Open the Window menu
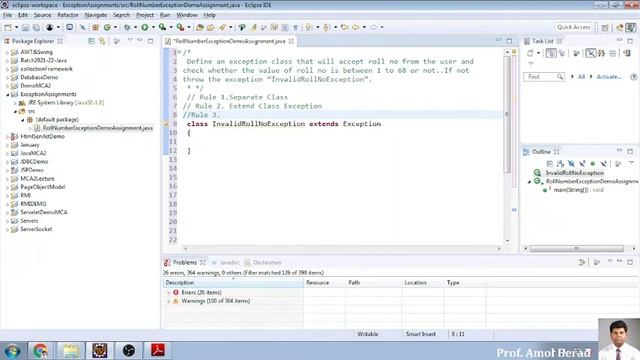Image resolution: width=640 pixels, height=360 pixels. pos(187,15)
